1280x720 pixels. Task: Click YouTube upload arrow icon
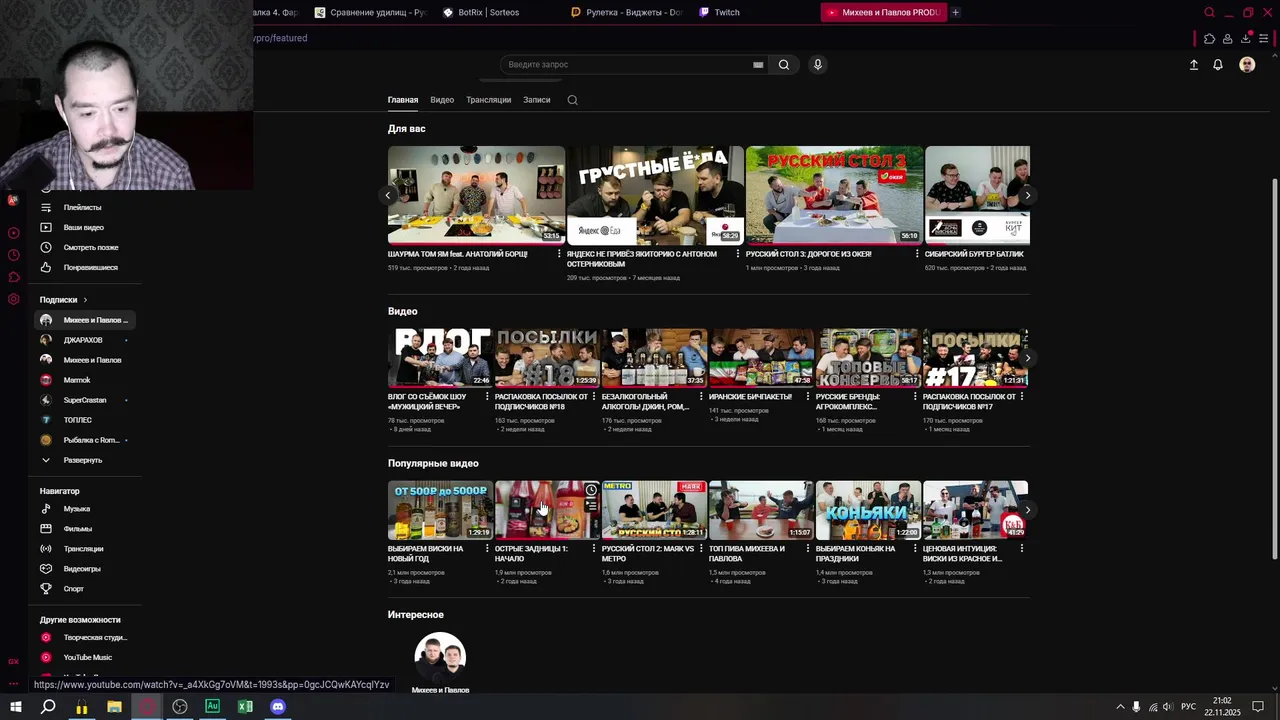[x=1193, y=65]
